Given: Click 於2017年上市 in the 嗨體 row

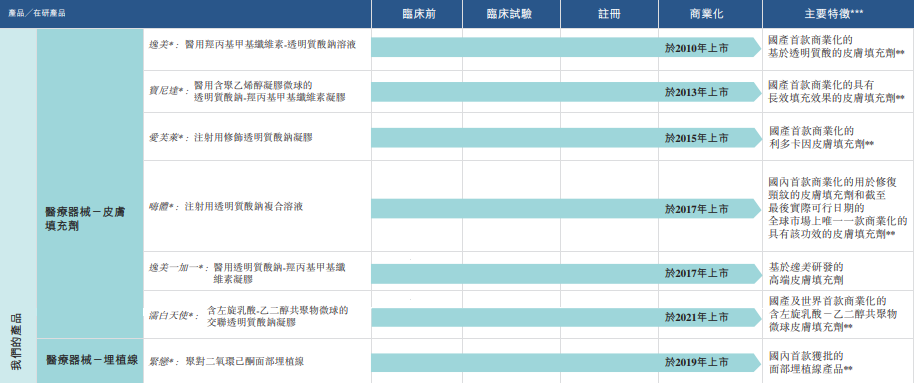Looking at the screenshot, I should click(x=697, y=209).
